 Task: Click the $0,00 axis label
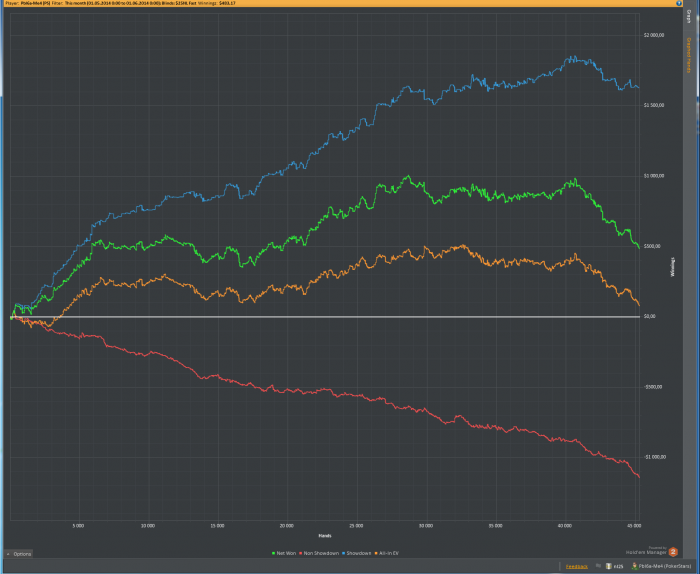coord(650,316)
